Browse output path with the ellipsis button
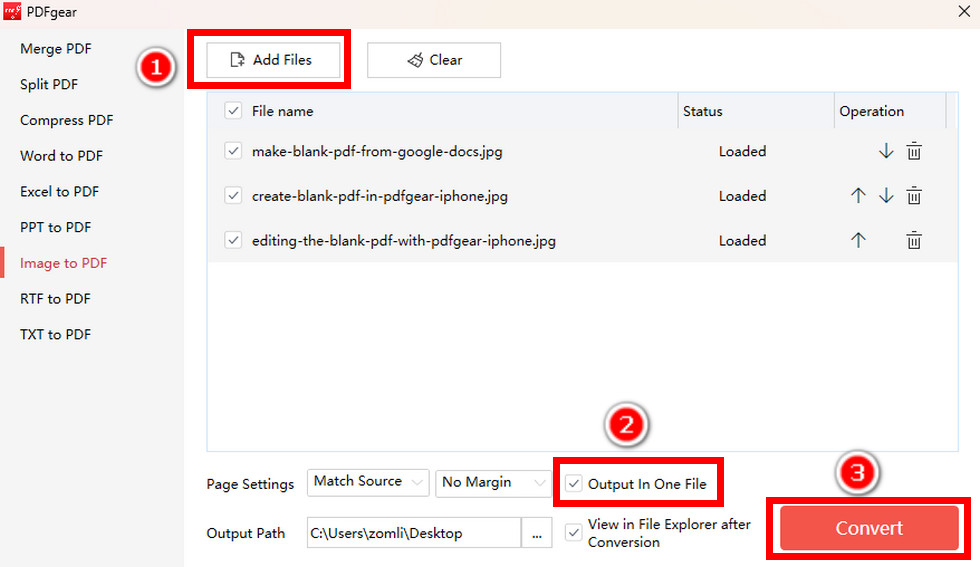 (537, 533)
